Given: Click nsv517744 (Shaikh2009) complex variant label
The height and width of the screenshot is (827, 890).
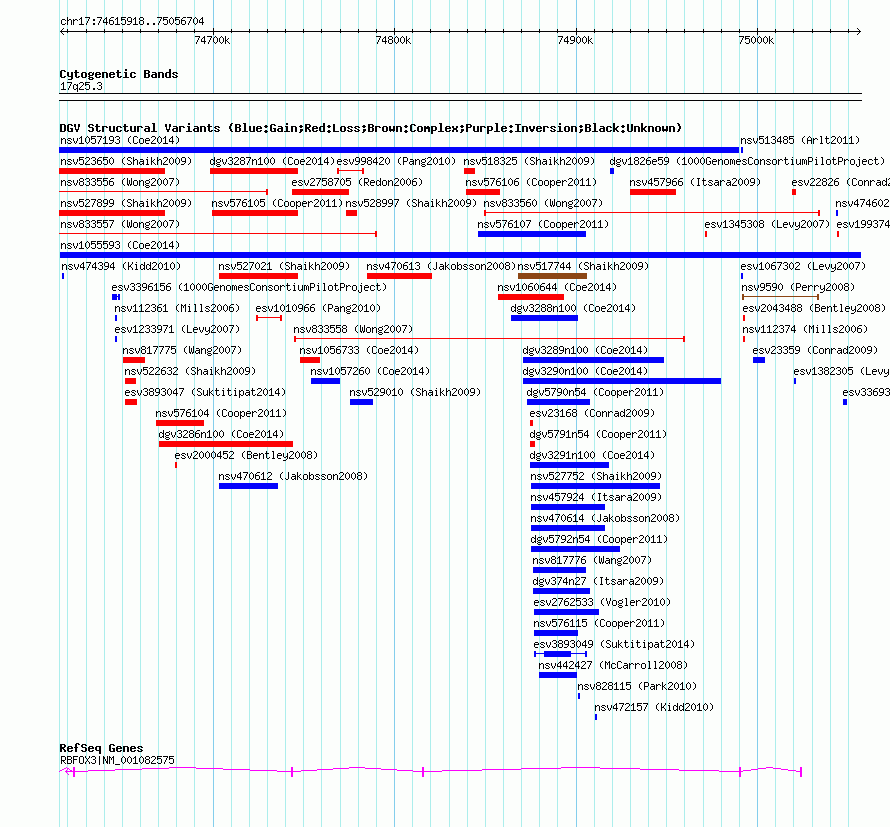Looking at the screenshot, I should tap(583, 266).
